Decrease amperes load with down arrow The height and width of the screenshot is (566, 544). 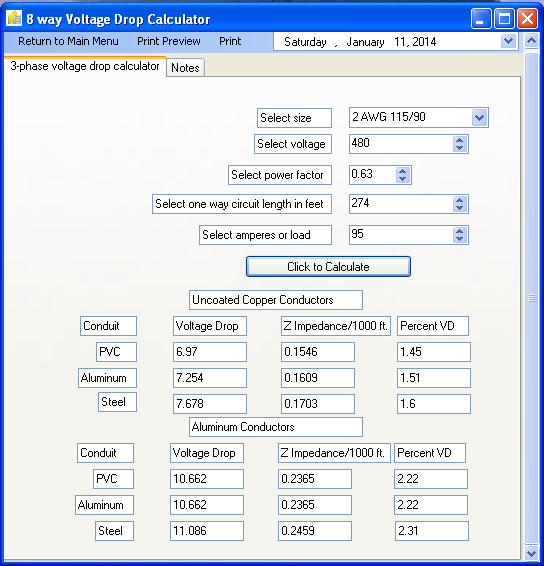pyautogui.click(x=460, y=239)
